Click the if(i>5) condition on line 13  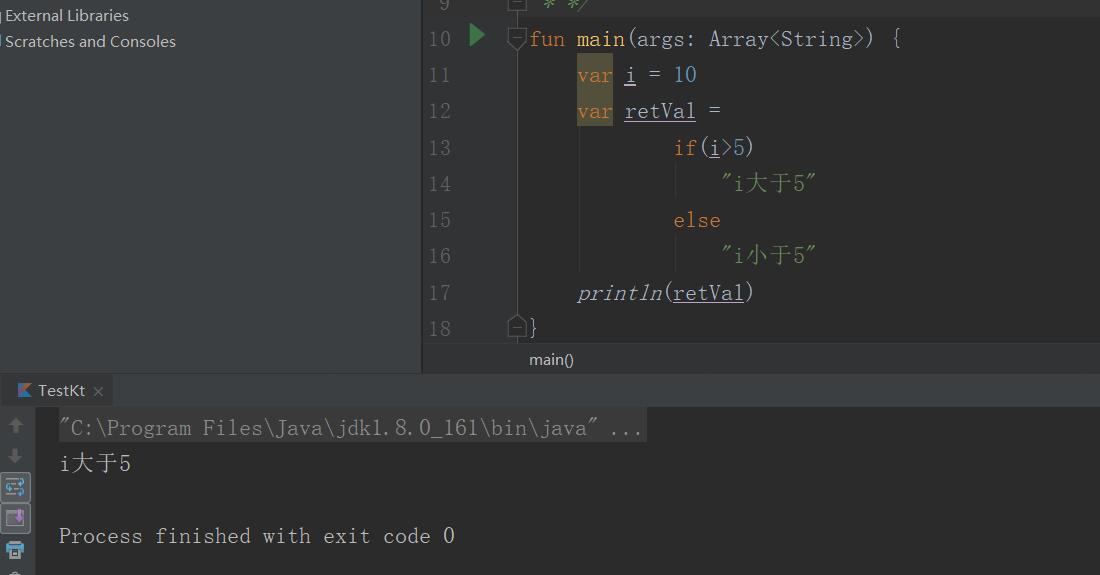click(x=713, y=148)
